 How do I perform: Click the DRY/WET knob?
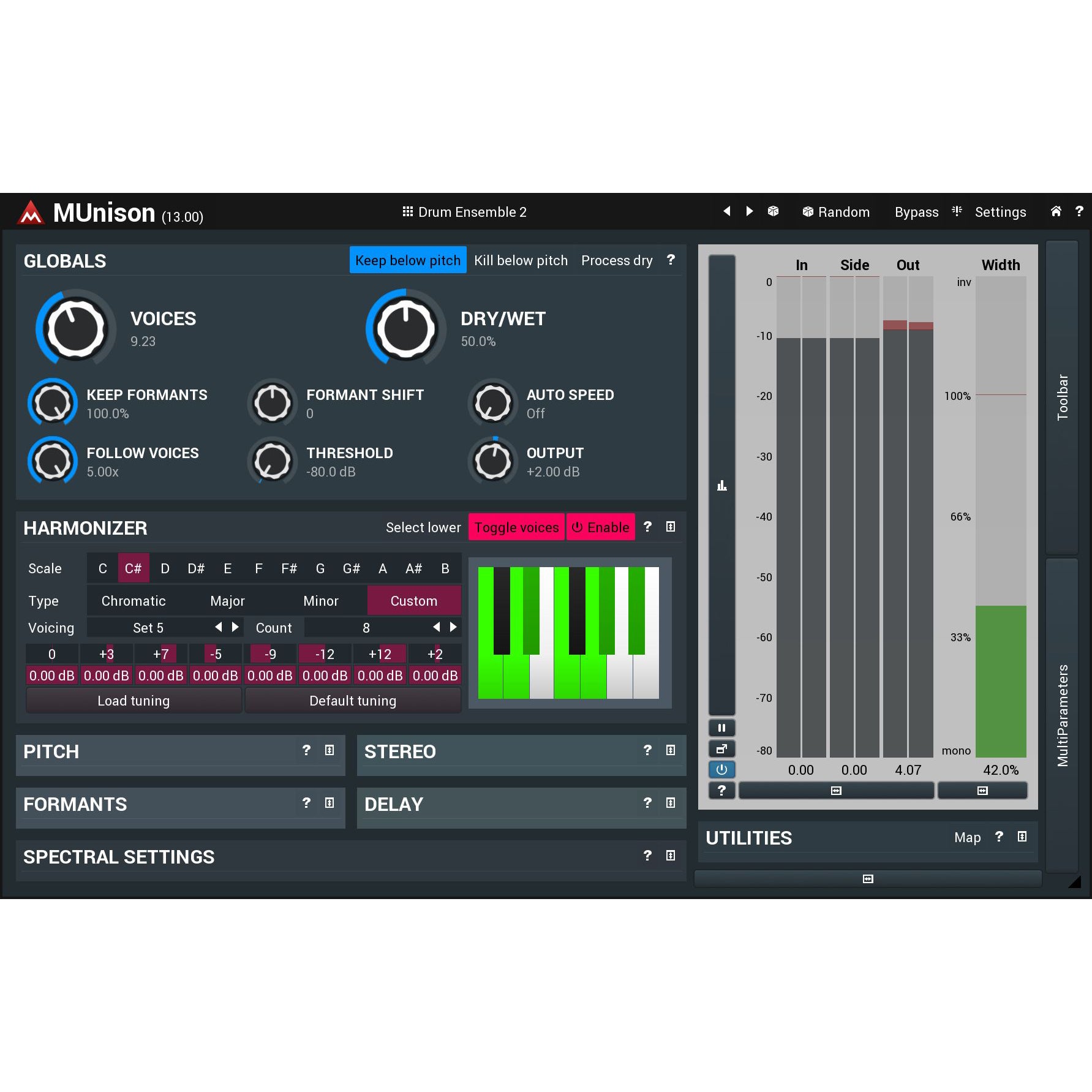(405, 329)
